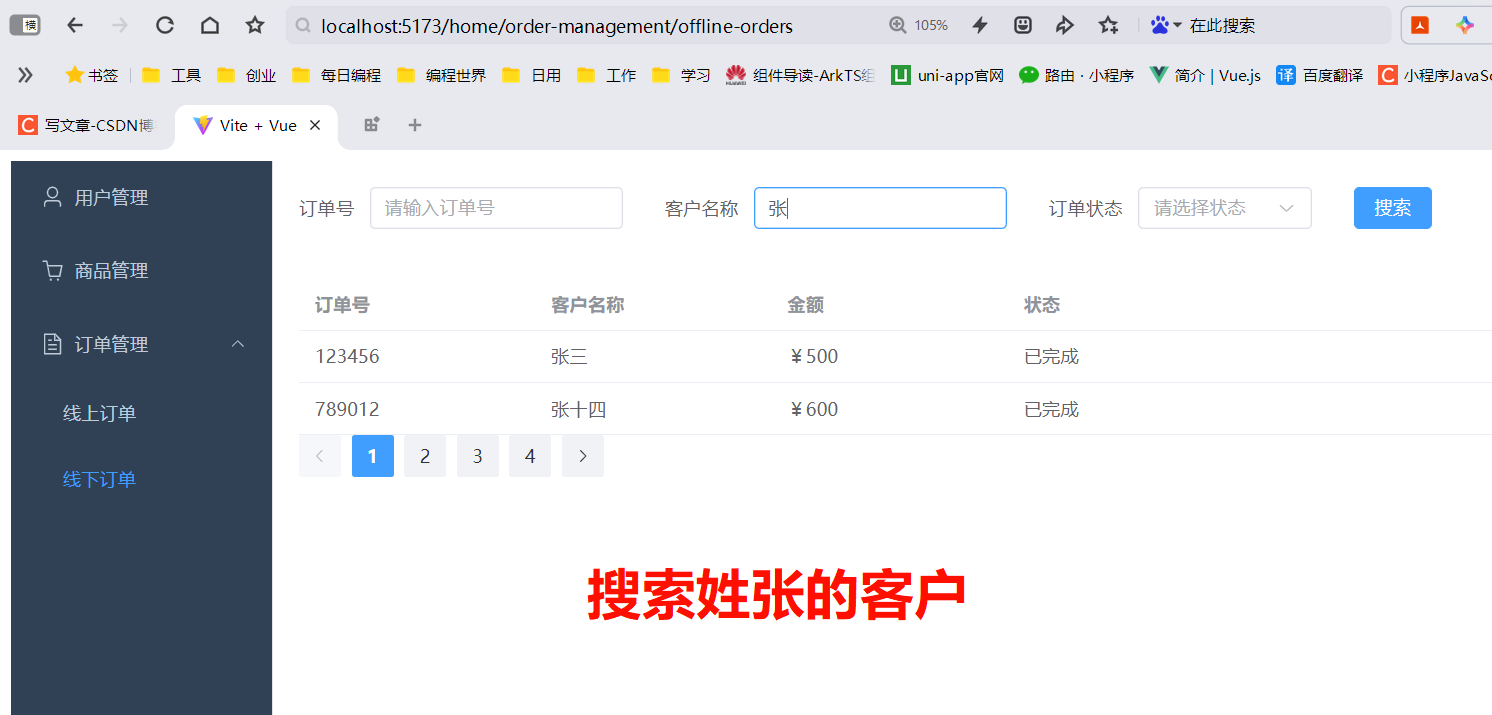Click the smiley face icon in address bar
This screenshot has height=715, width=1492.
(x=1022, y=25)
